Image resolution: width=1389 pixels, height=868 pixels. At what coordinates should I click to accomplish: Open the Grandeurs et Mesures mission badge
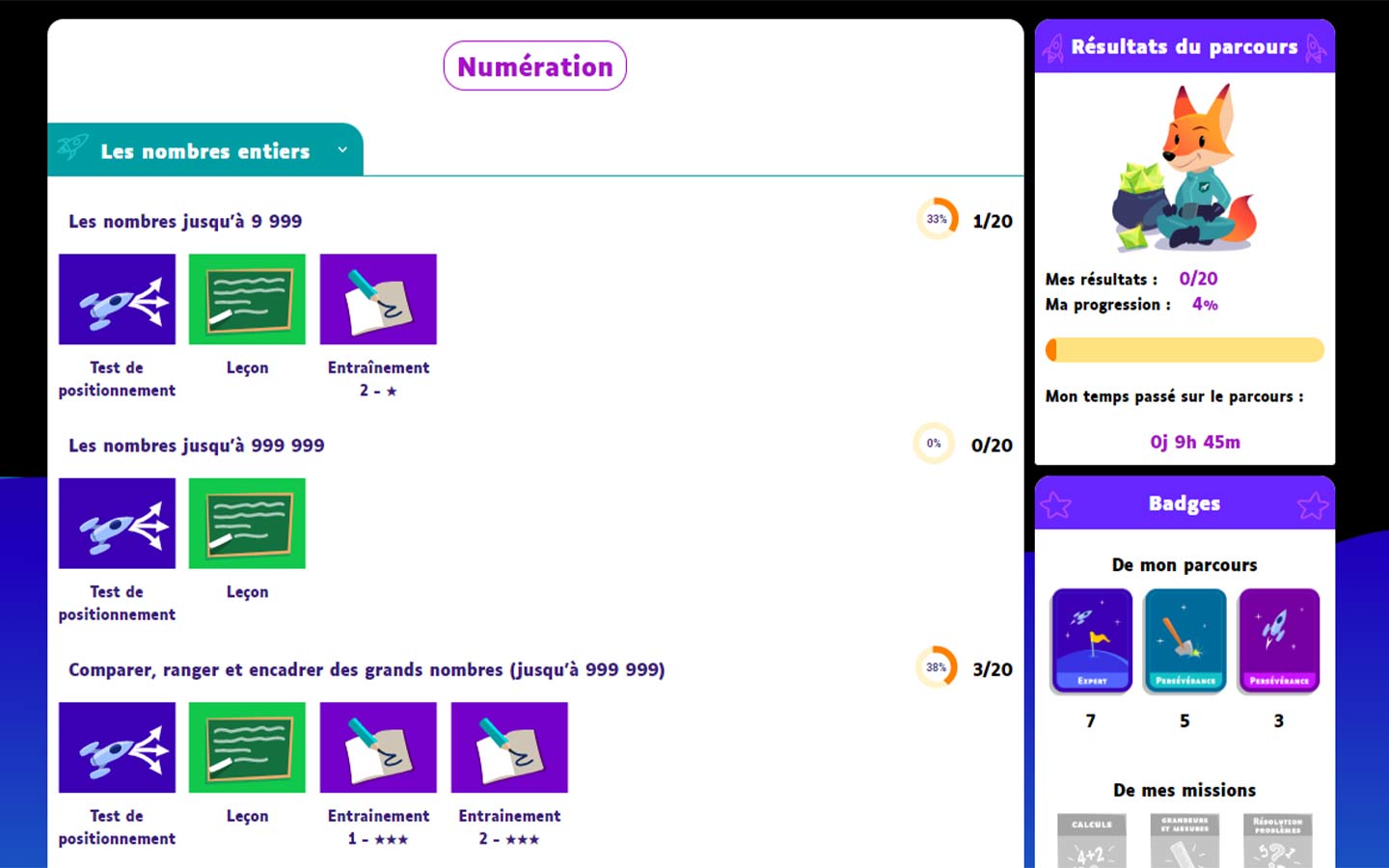pos(1185,841)
